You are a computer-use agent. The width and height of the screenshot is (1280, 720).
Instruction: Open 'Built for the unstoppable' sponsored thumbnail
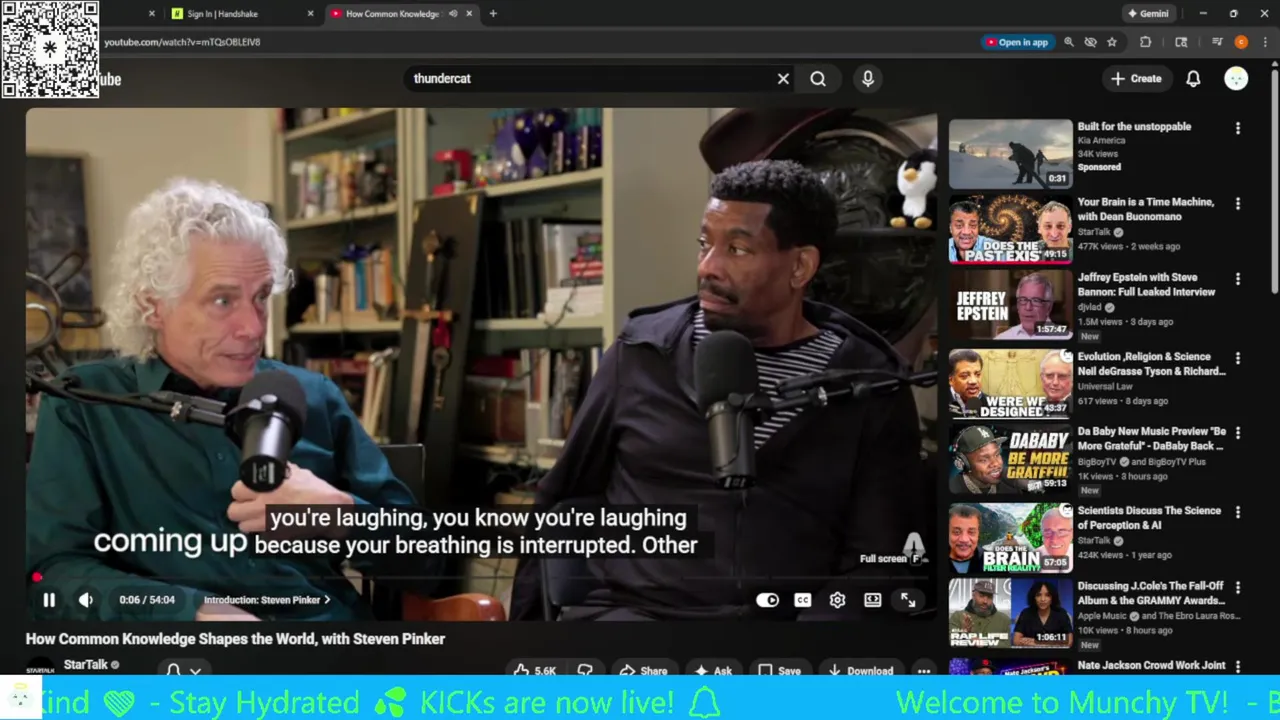coord(1010,154)
